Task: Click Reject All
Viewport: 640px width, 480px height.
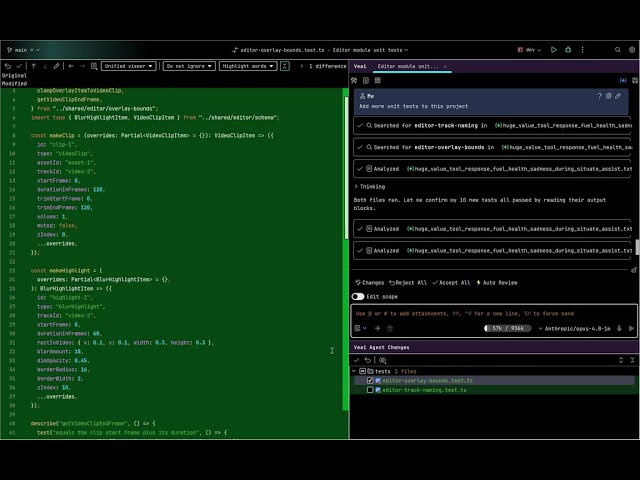Action: coord(408,282)
